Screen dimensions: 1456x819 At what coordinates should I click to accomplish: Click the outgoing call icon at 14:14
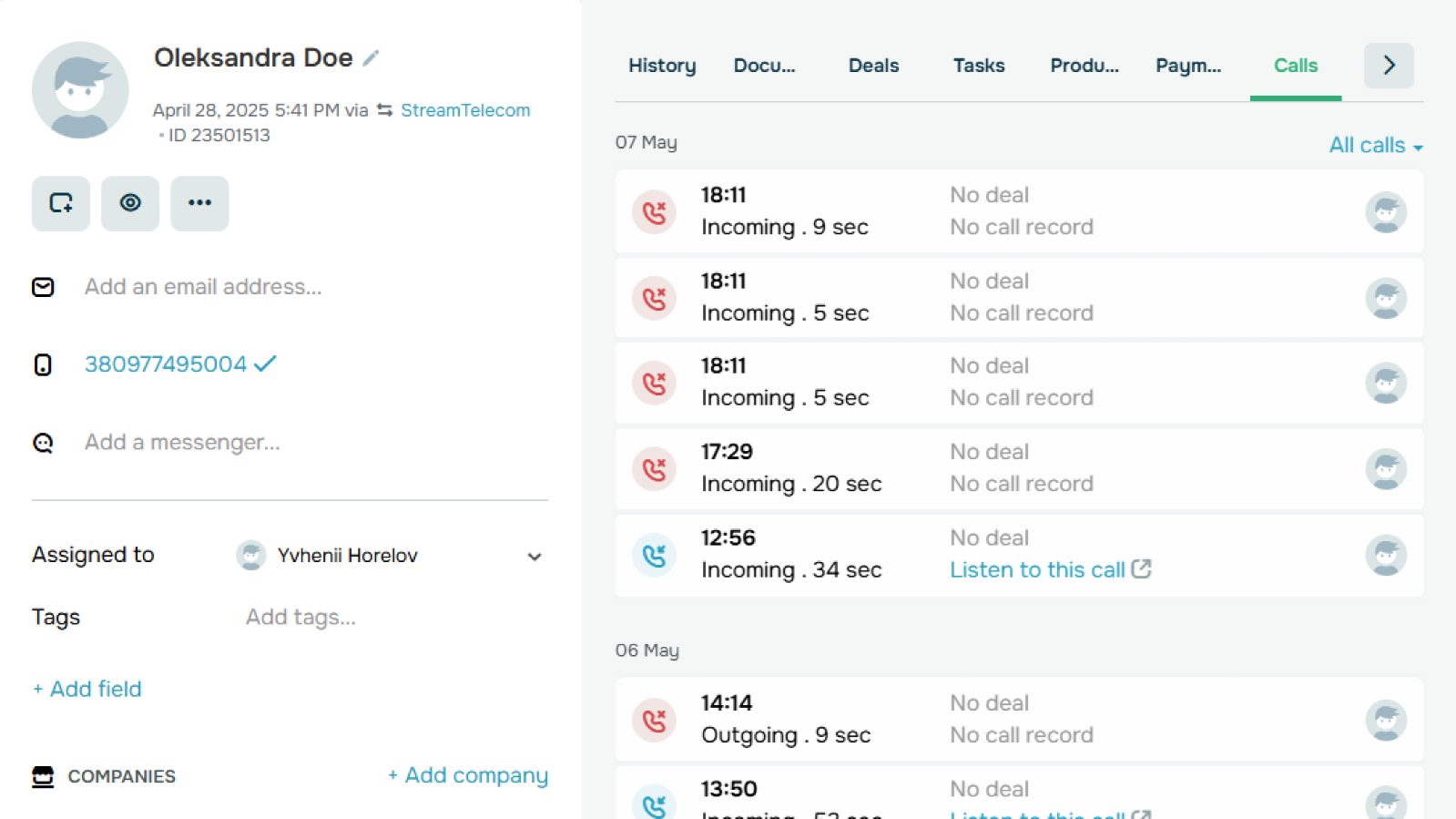654,720
